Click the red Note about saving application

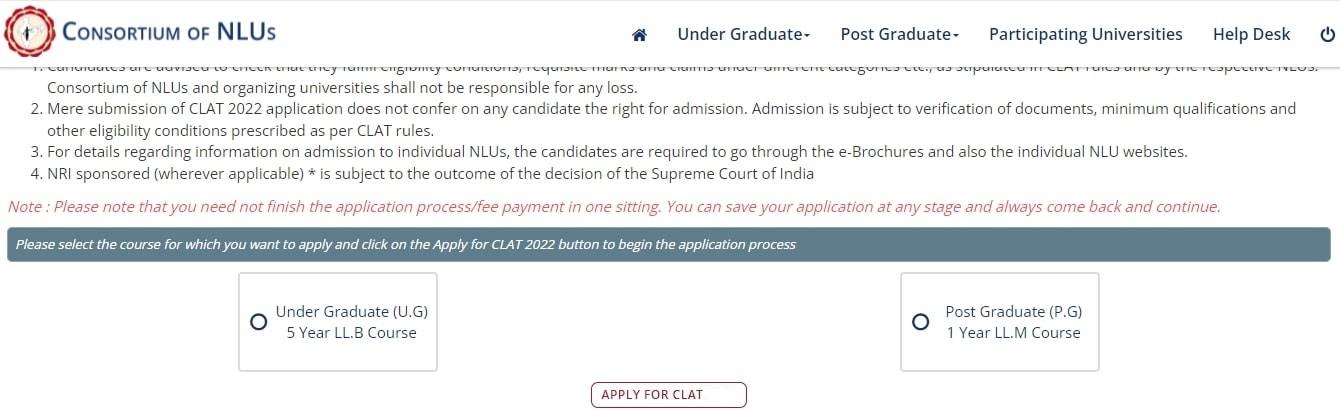(614, 207)
